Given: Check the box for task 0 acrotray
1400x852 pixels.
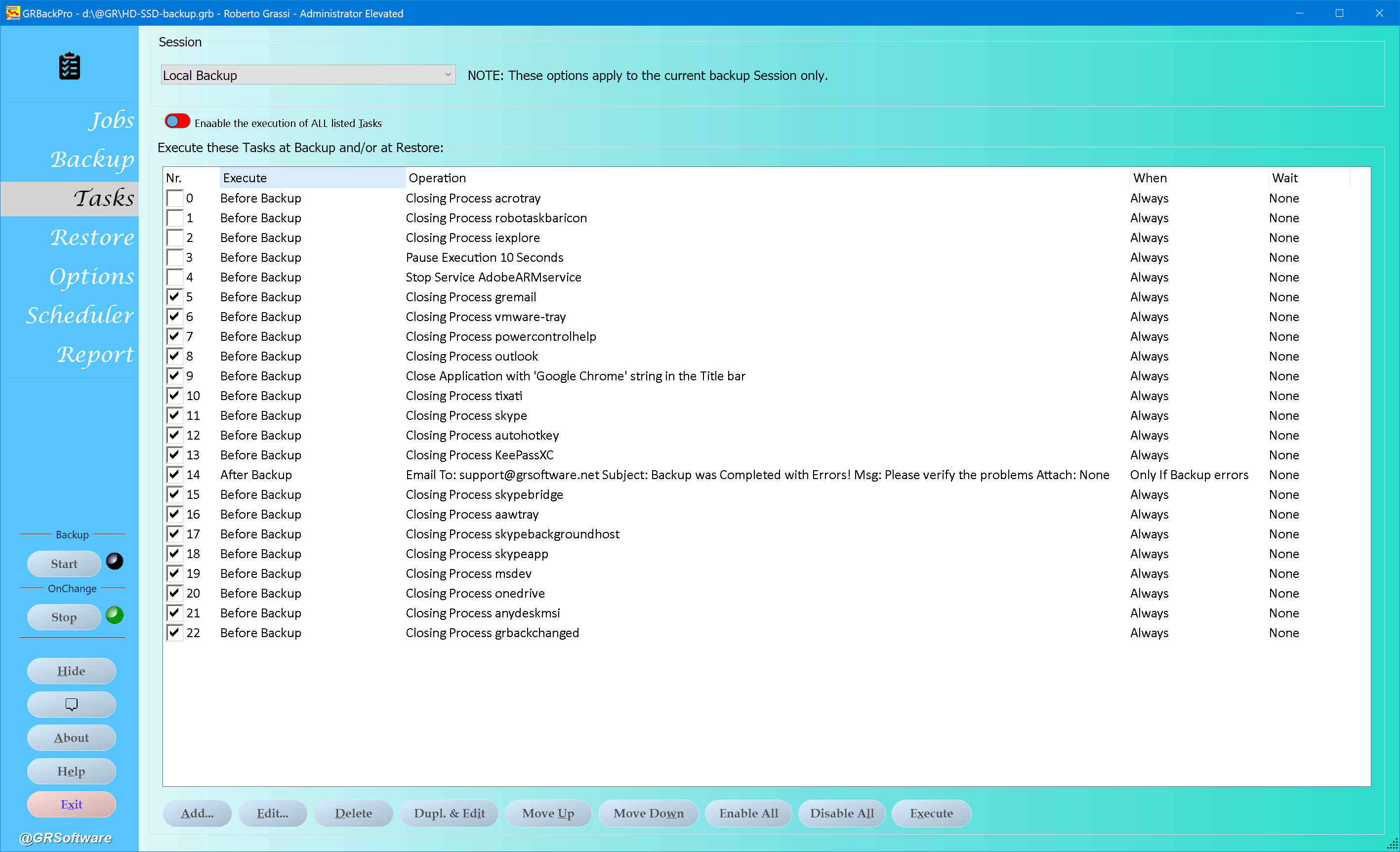Looking at the screenshot, I should (174, 198).
